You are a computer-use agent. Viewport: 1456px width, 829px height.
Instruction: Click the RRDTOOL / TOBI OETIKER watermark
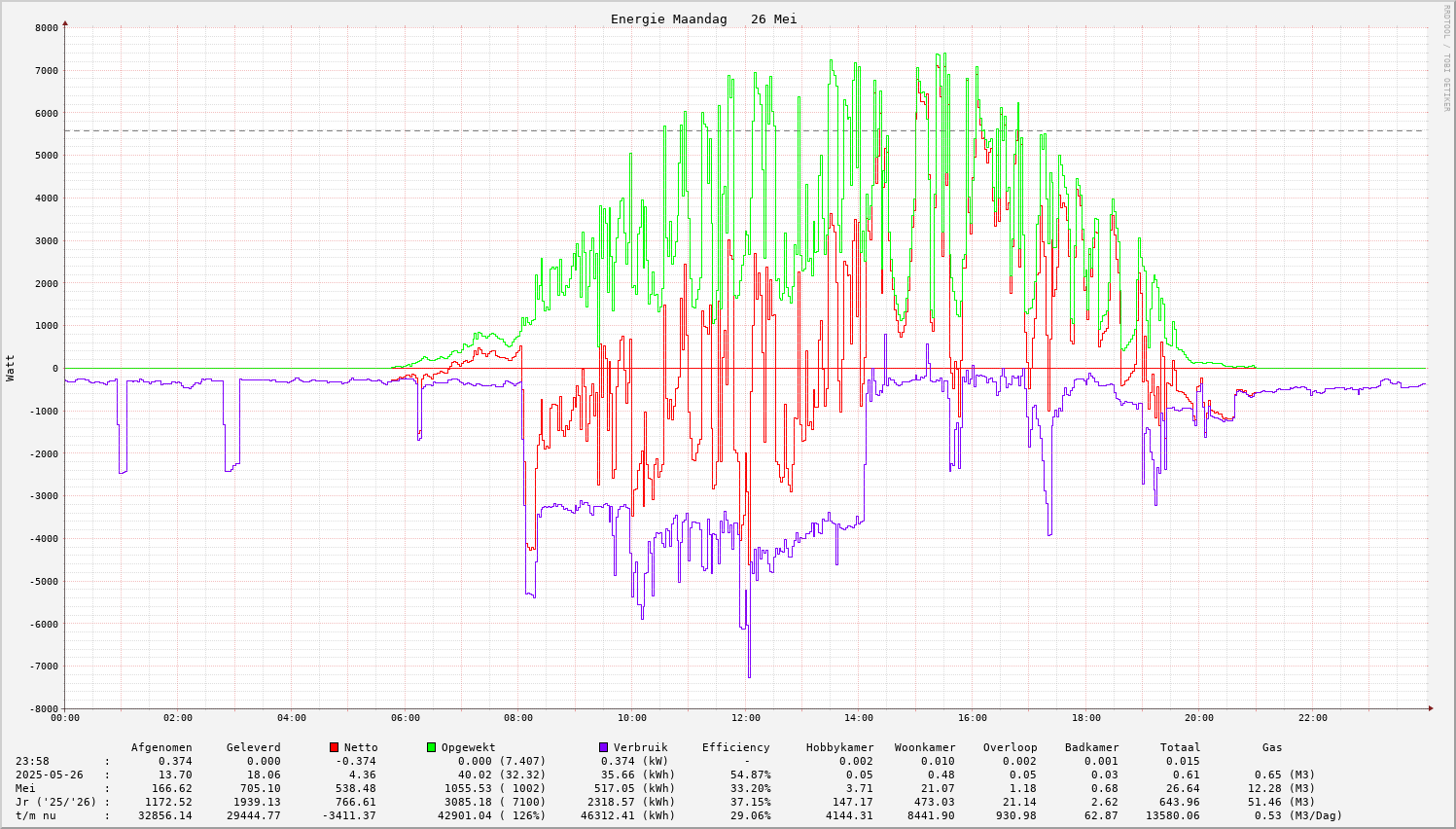pyautogui.click(x=1446, y=58)
